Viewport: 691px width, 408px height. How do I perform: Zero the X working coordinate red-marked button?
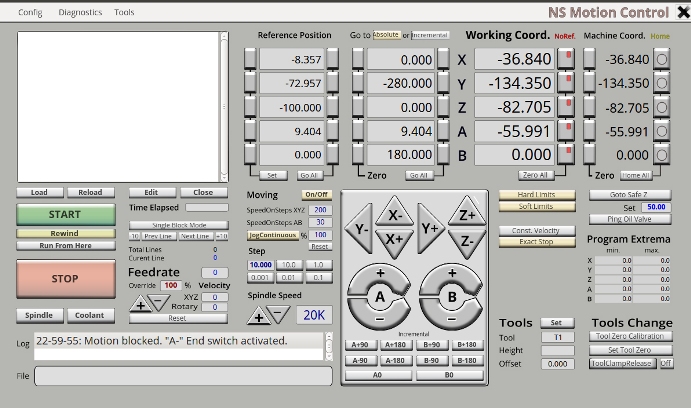tap(566, 59)
